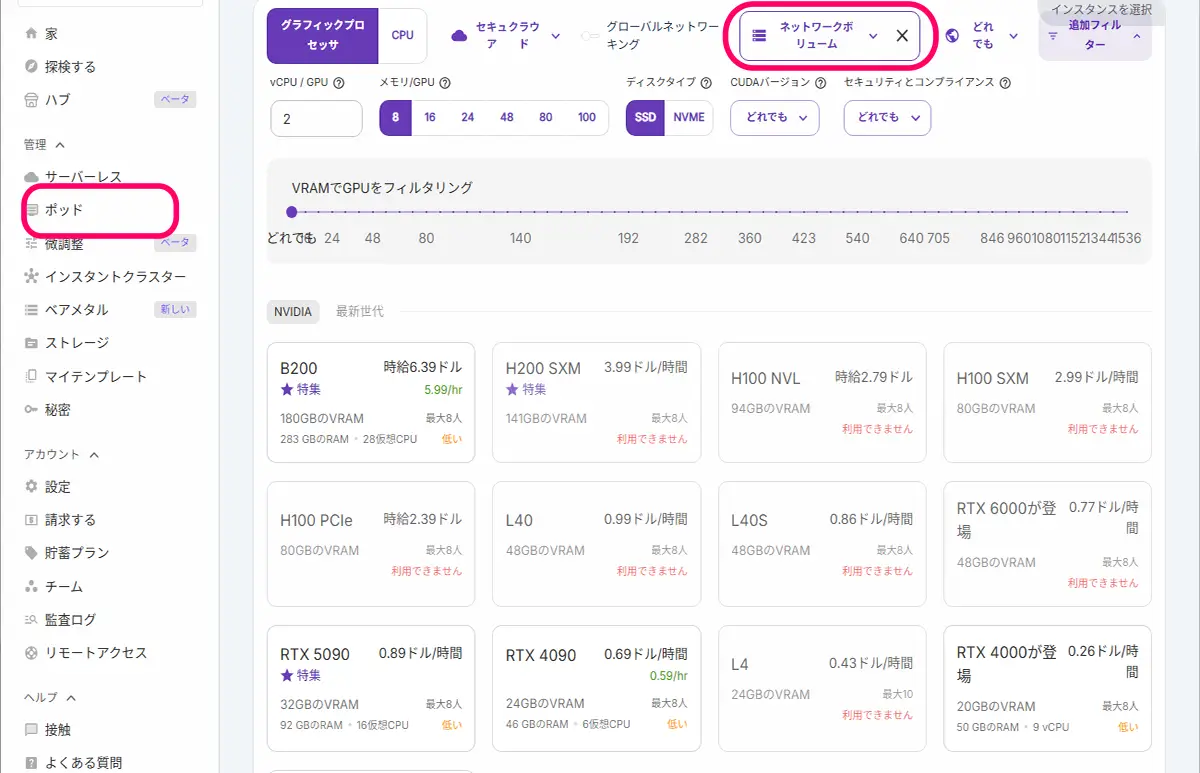This screenshot has height=773, width=1200.
Task: Select the インスタントクラスター cluster icon
Action: [31, 276]
